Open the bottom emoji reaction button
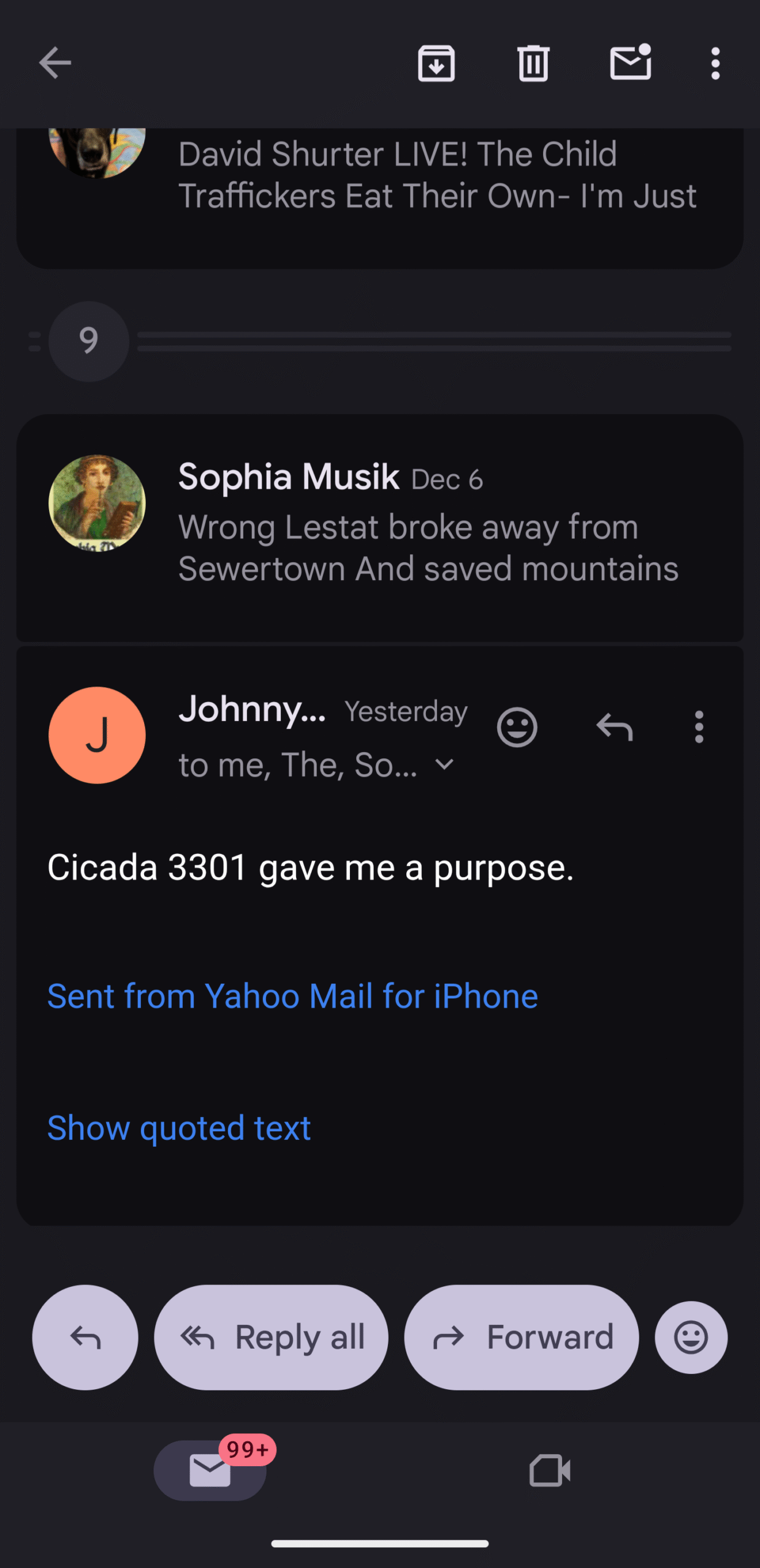 691,1337
